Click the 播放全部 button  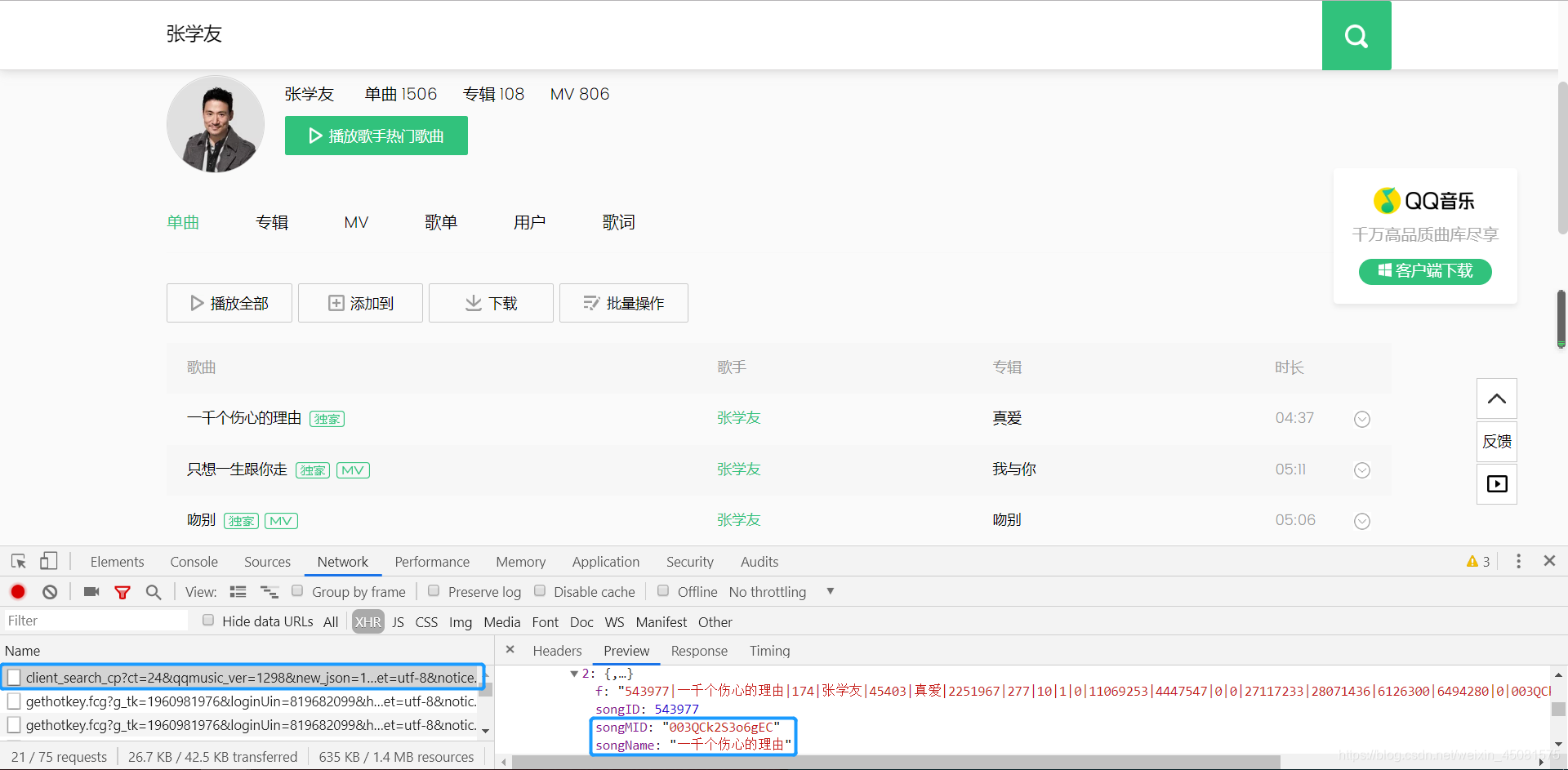[x=229, y=303]
